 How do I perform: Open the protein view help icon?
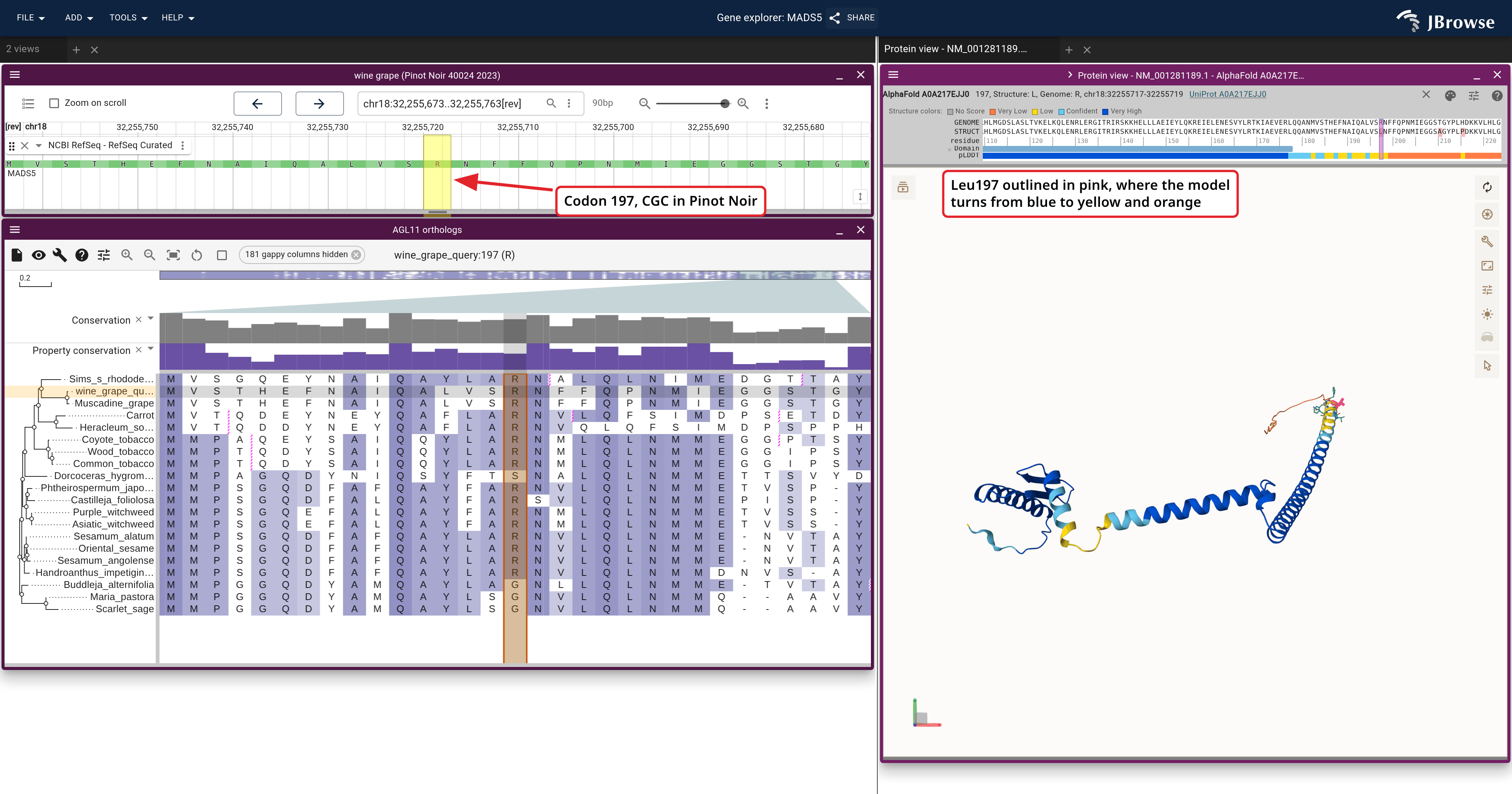(1497, 95)
